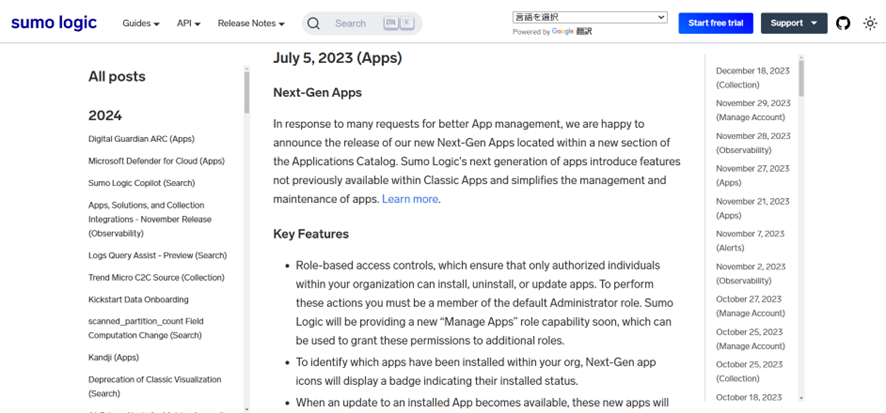Jump to October 25, 2023 (Collection)

click(x=749, y=372)
